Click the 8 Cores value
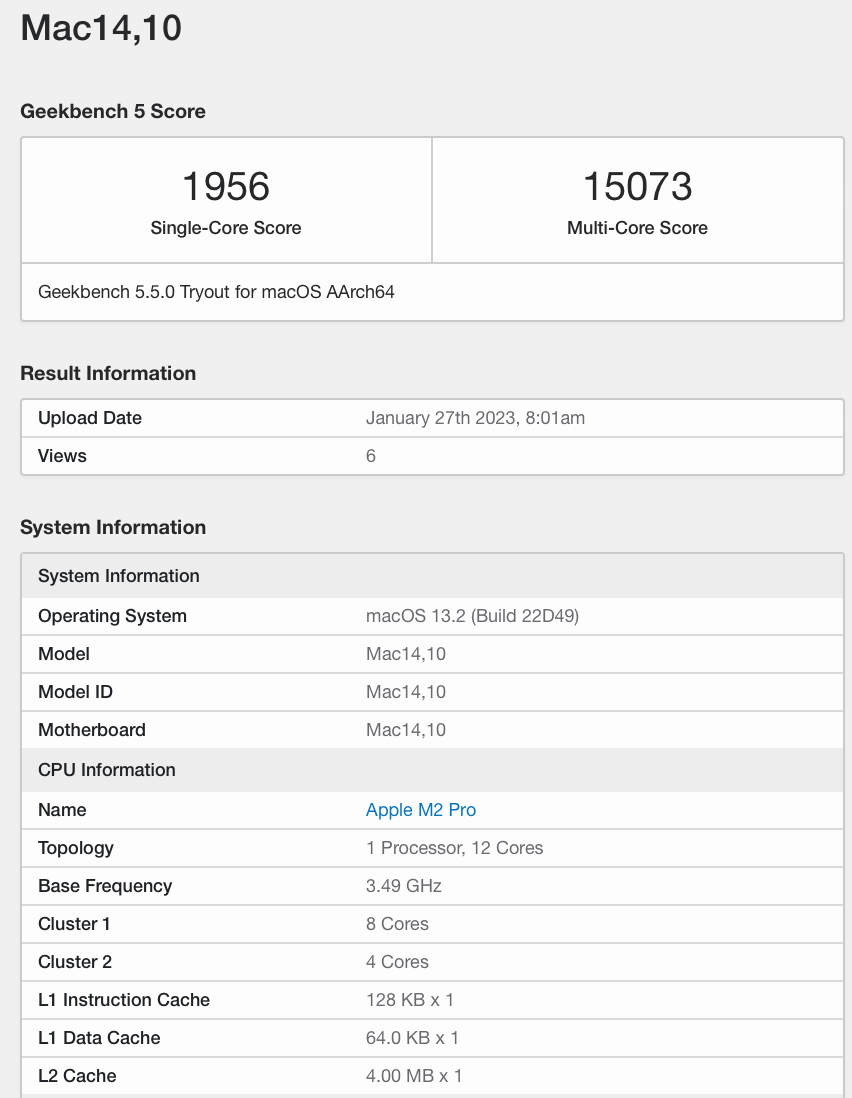Viewport: 852px width, 1098px height. coord(398,924)
